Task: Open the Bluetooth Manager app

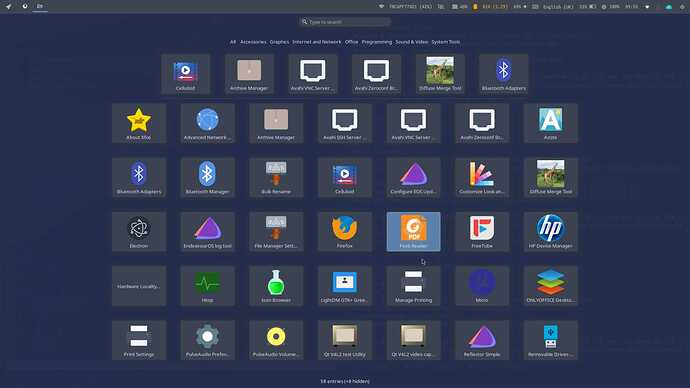Action: [207, 177]
